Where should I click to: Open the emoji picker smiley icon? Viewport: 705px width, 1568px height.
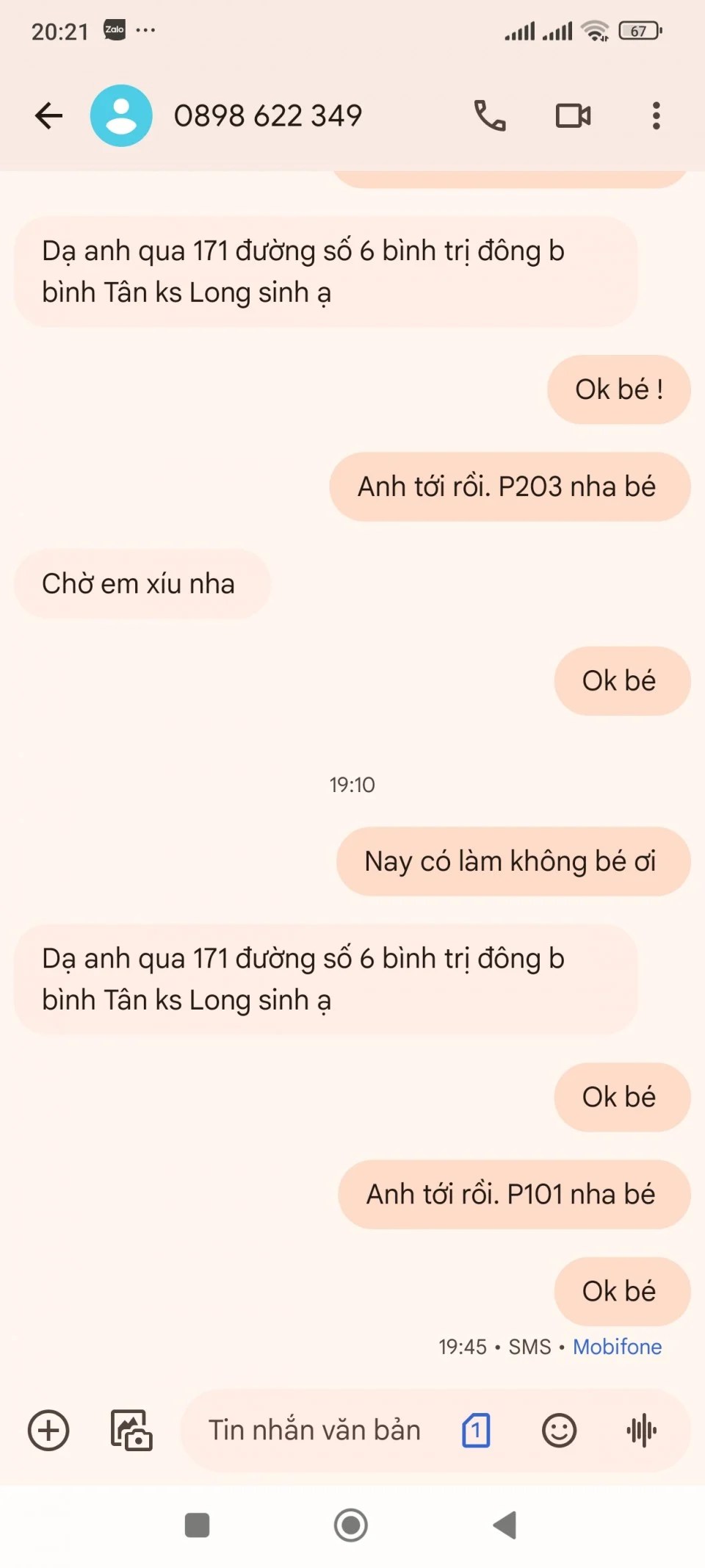point(559,1430)
